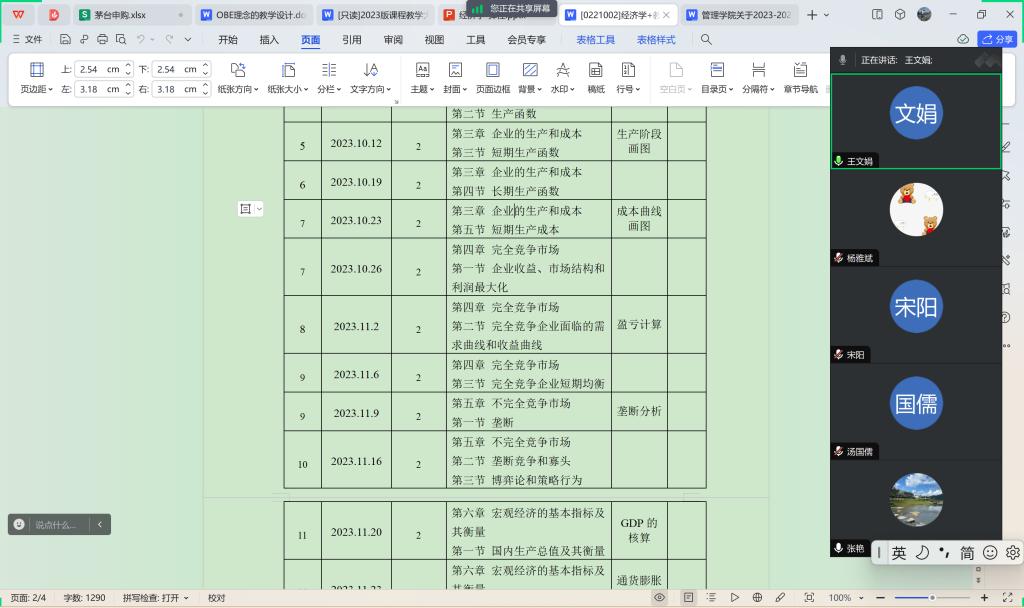Toggle IME English/Chinese mode 英
The height and width of the screenshot is (608, 1024).
pyautogui.click(x=899, y=552)
